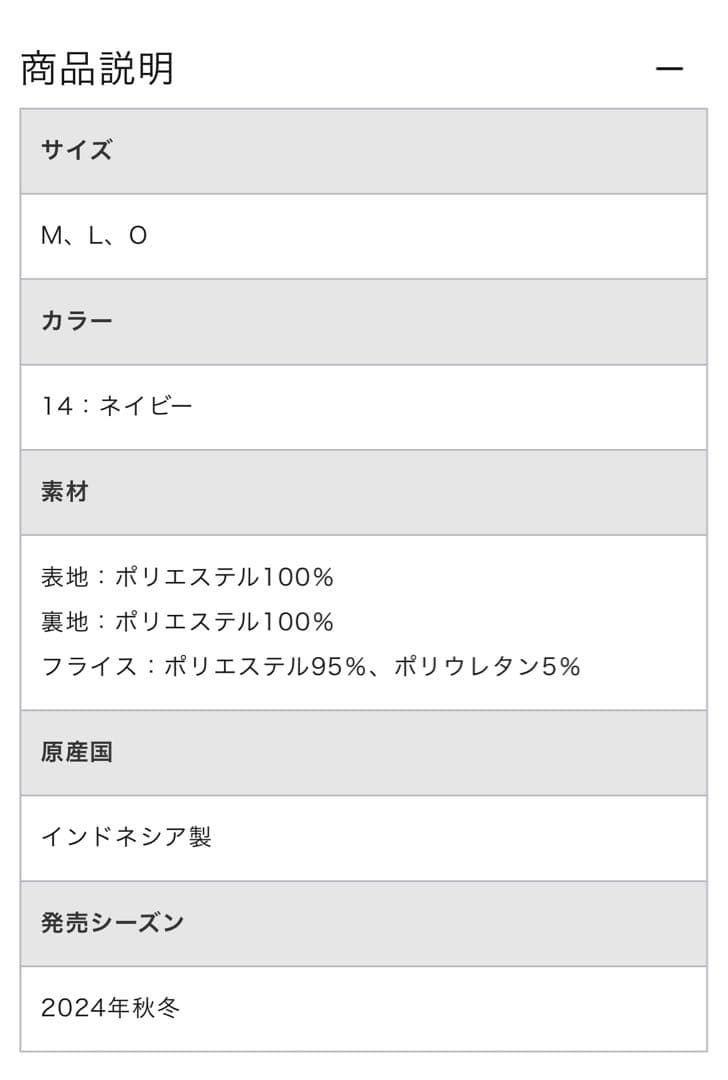Viewport: 728px width, 1080px height.
Task: Select the インドネシア製 value cell
Action: click(364, 837)
